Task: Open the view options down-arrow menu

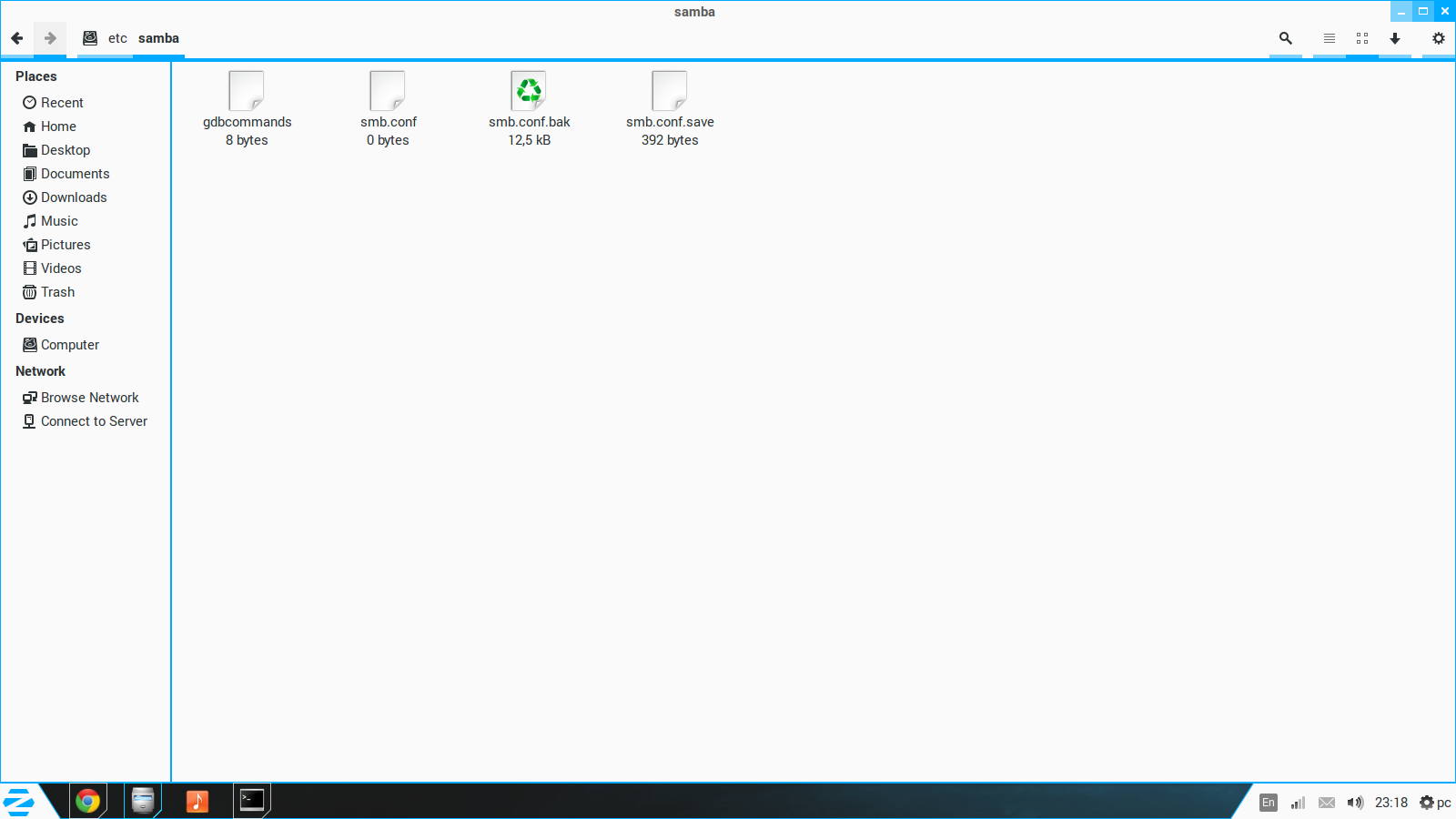Action: pyautogui.click(x=1395, y=38)
